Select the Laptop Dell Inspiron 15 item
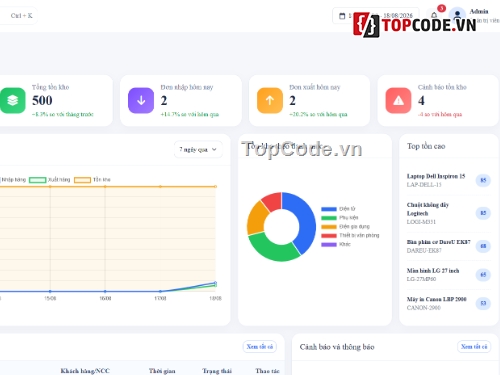 (x=449, y=180)
